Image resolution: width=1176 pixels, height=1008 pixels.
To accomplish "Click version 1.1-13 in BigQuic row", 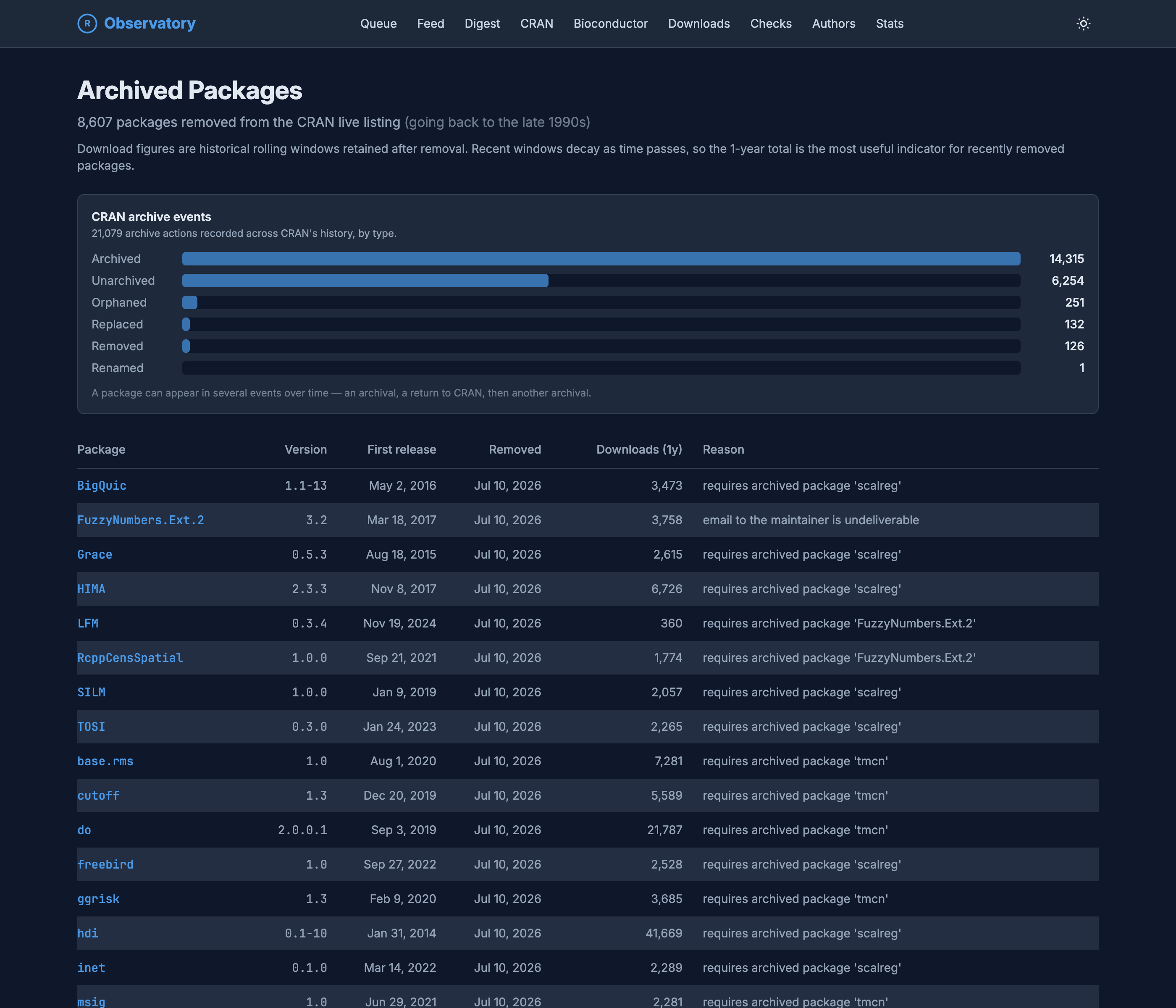I will 305,485.
